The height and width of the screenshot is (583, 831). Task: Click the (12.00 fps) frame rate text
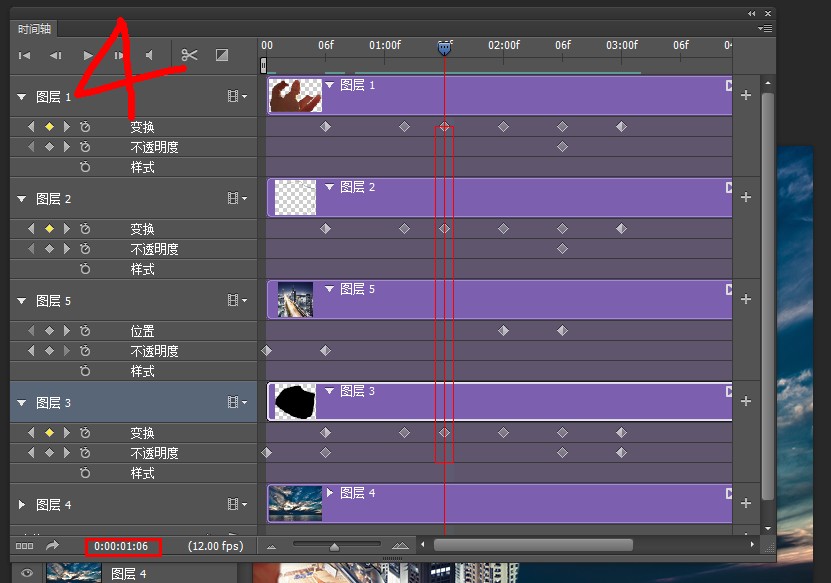click(216, 546)
